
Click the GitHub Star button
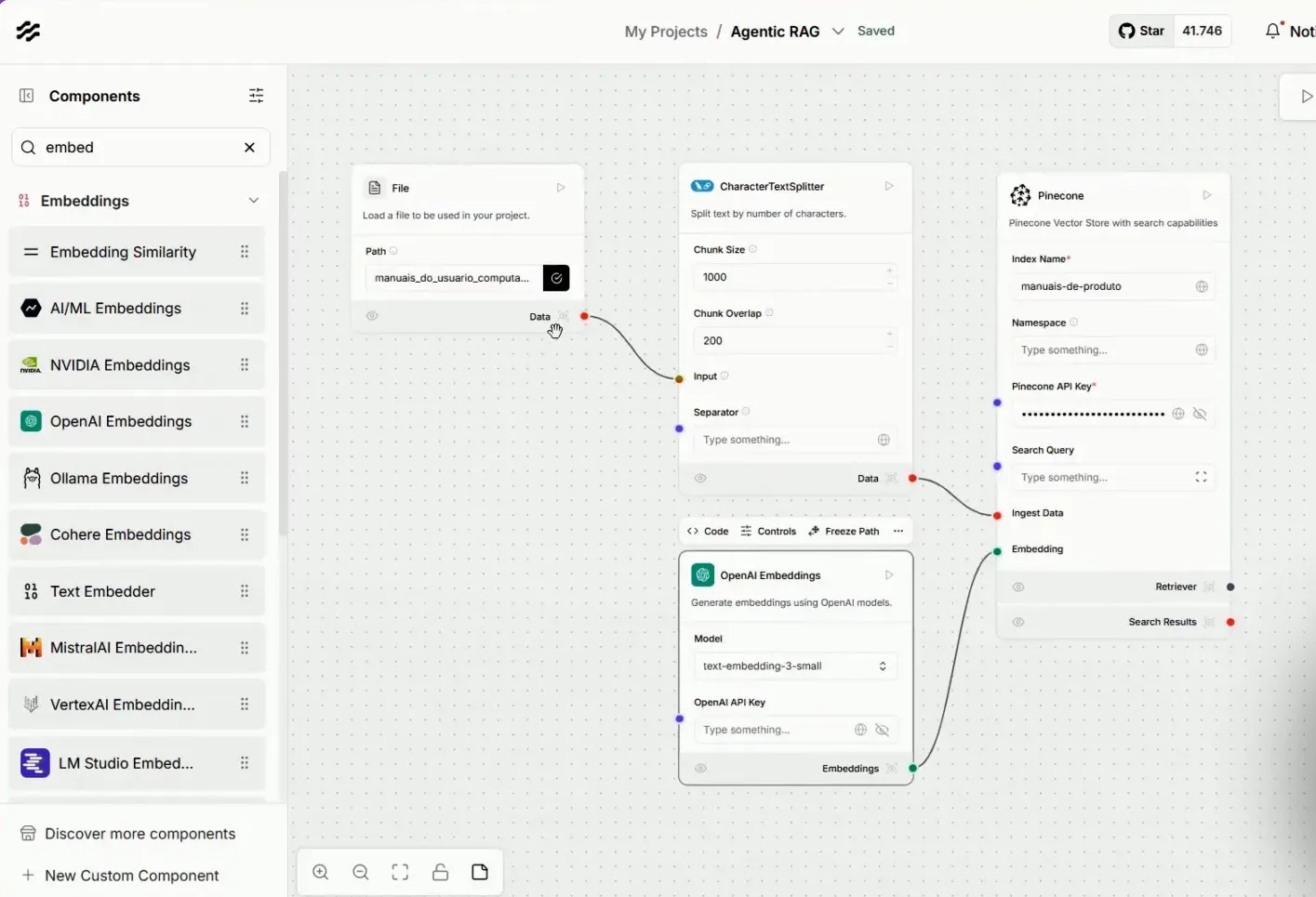[x=1141, y=31]
